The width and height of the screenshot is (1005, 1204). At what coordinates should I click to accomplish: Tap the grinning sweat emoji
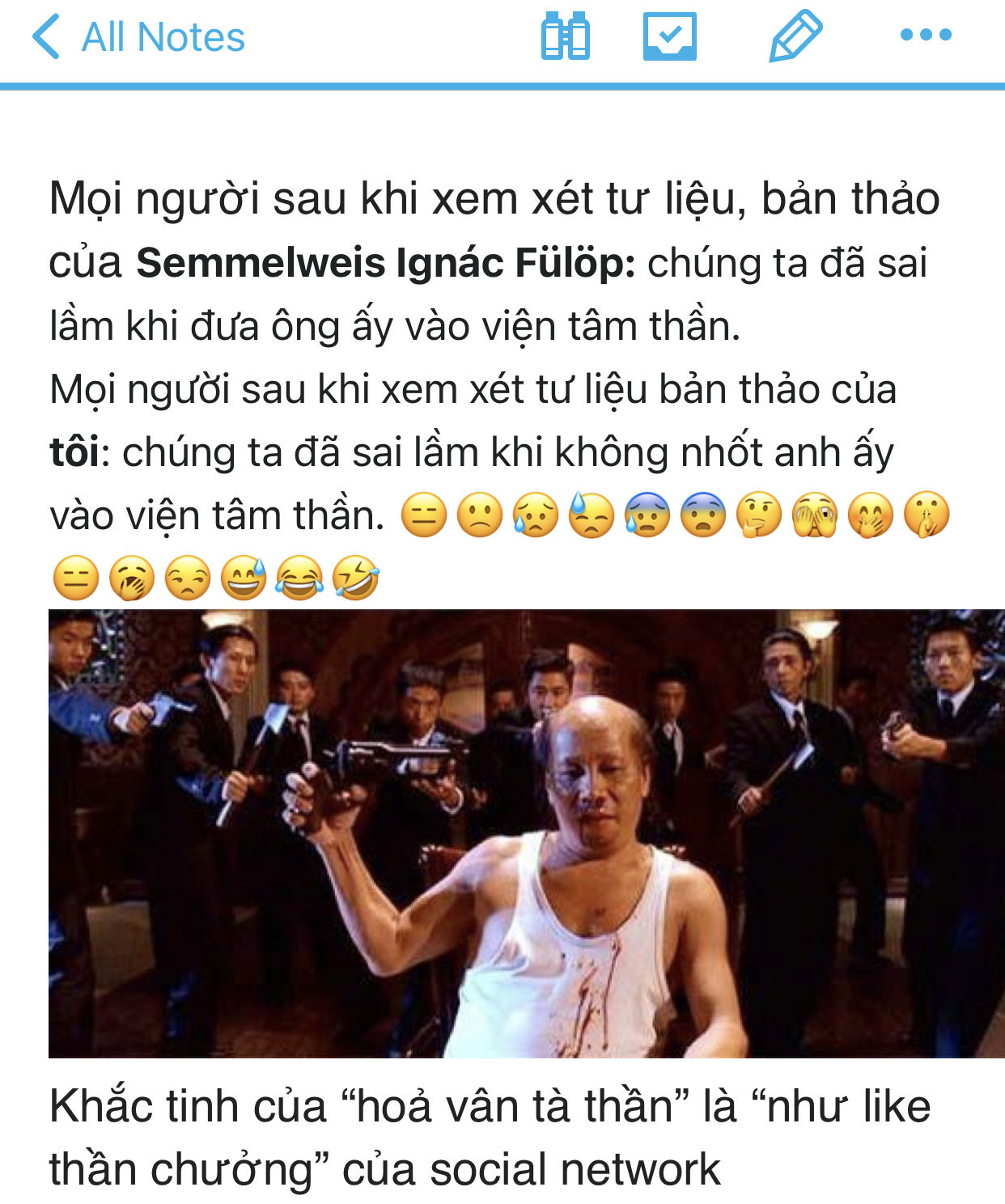click(x=244, y=579)
